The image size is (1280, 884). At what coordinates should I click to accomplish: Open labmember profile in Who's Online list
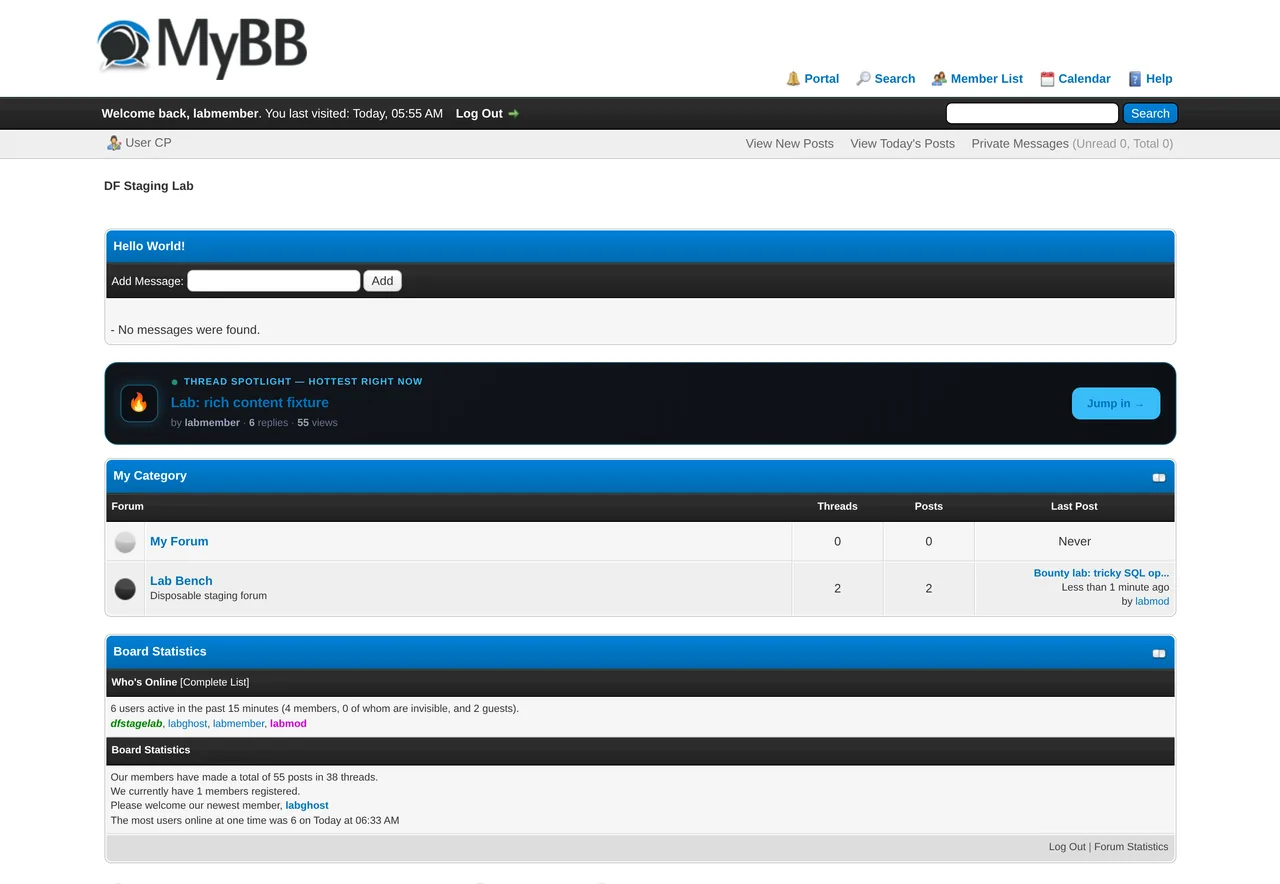click(238, 724)
